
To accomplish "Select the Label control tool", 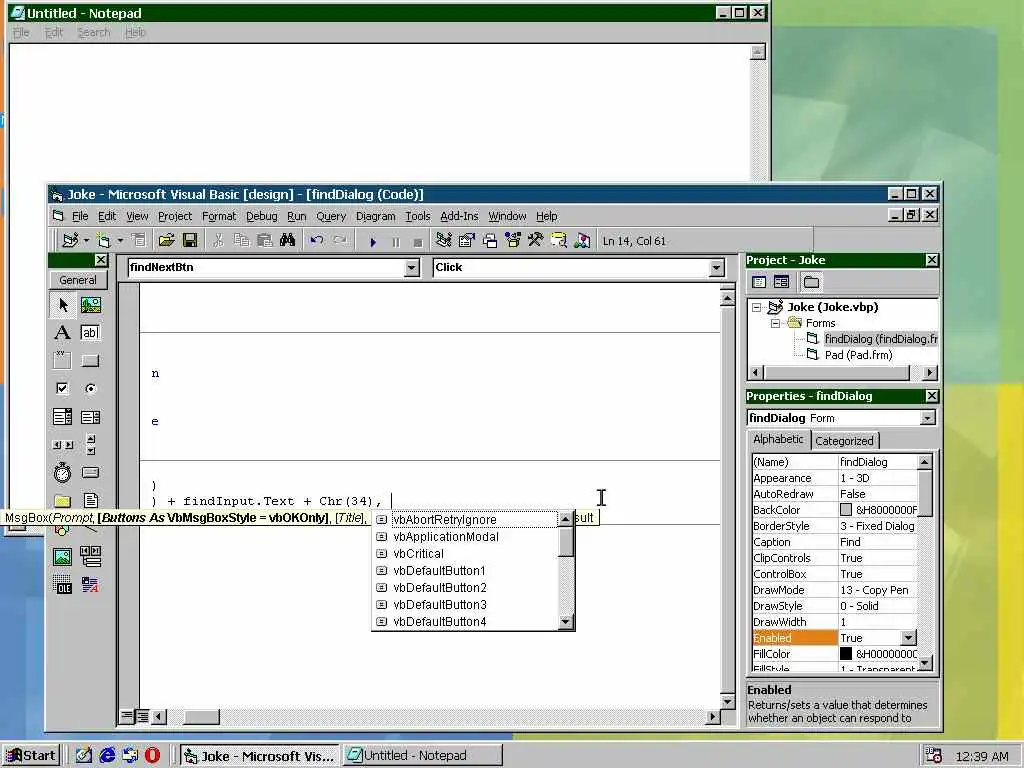I will pyautogui.click(x=63, y=333).
